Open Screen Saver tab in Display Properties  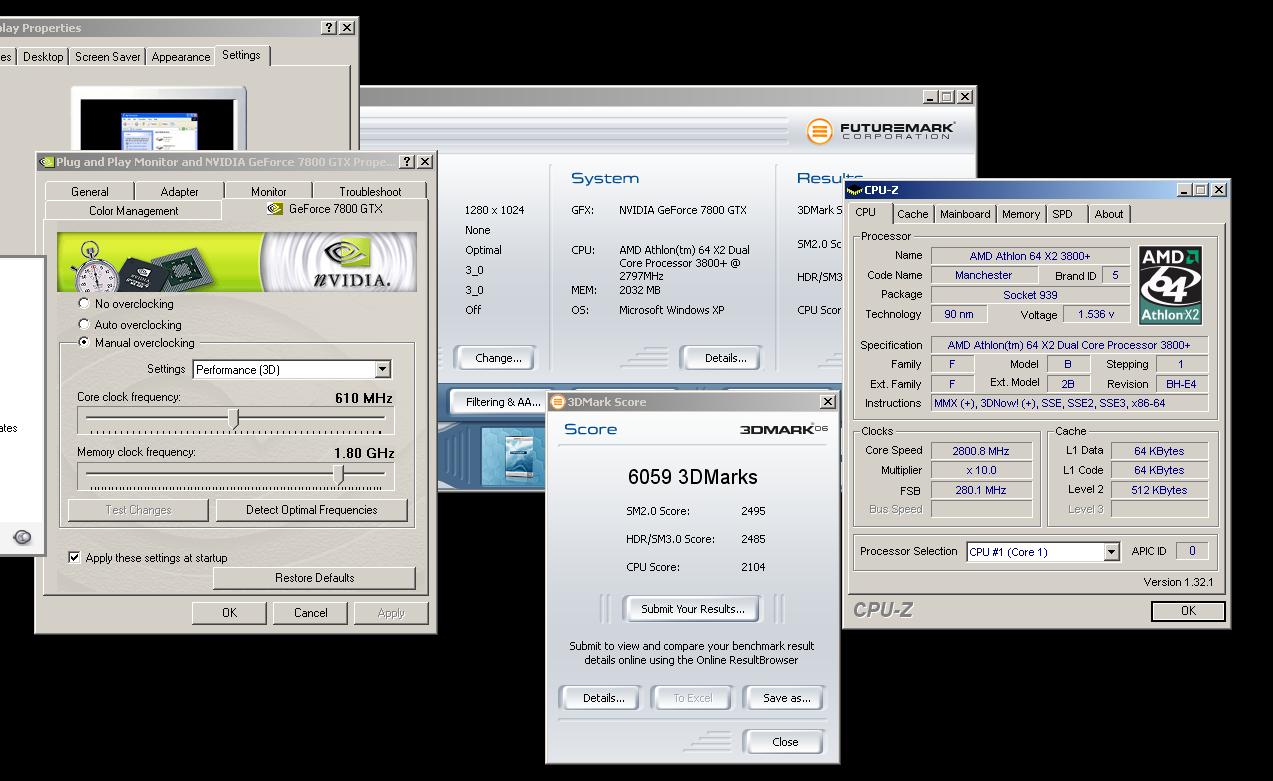click(108, 57)
